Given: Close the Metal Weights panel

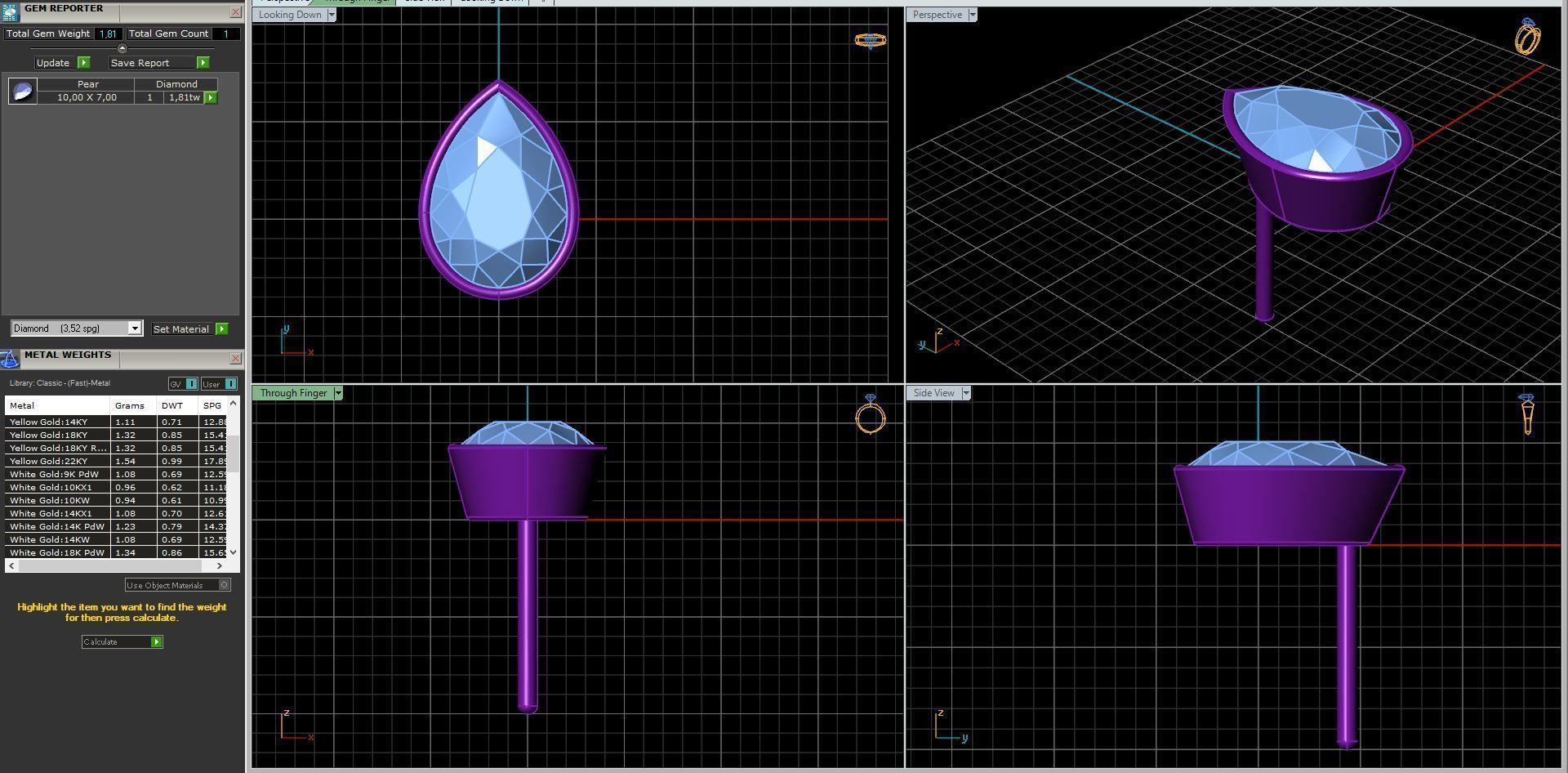Looking at the screenshot, I should pos(235,359).
